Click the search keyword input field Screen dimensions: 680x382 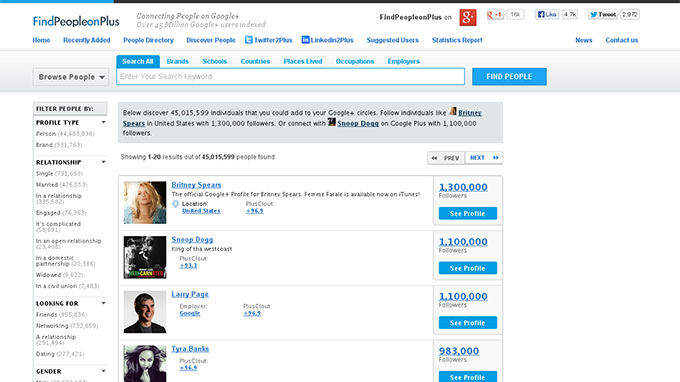pos(291,76)
